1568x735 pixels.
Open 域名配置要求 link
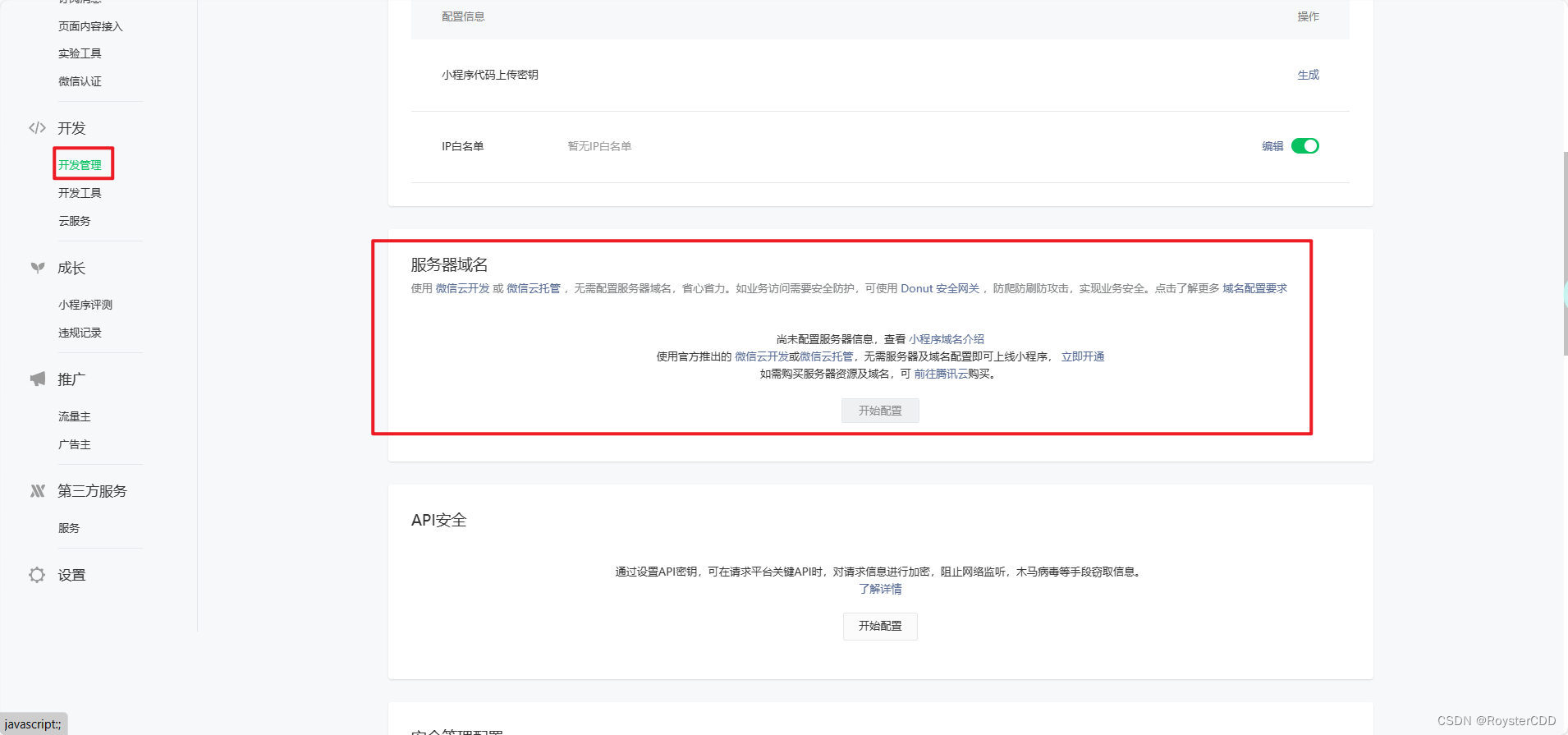point(1255,288)
